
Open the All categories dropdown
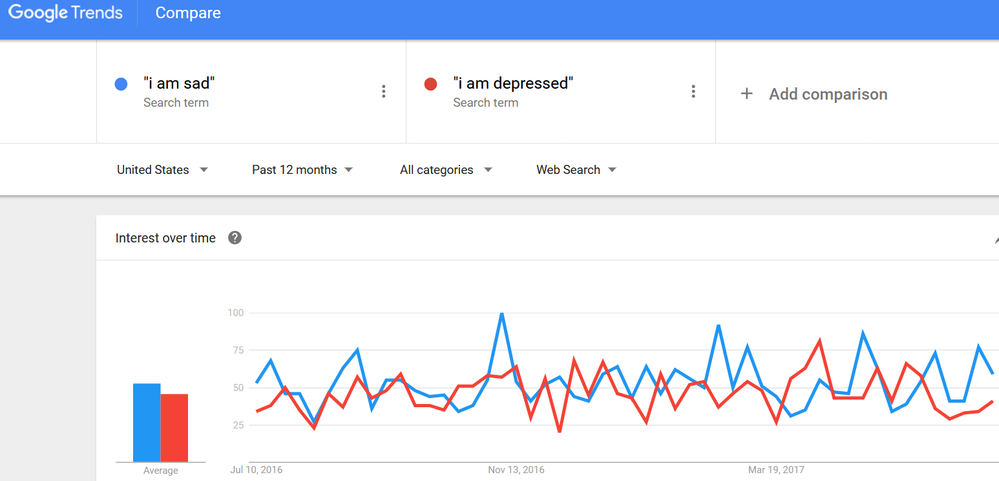click(x=446, y=170)
